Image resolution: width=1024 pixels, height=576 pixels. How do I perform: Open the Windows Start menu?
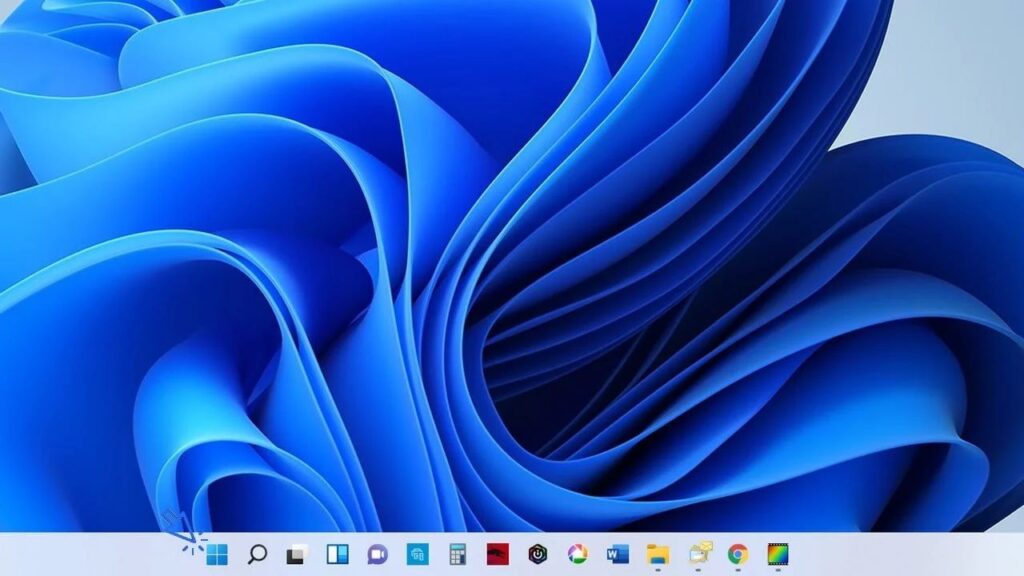(x=217, y=554)
